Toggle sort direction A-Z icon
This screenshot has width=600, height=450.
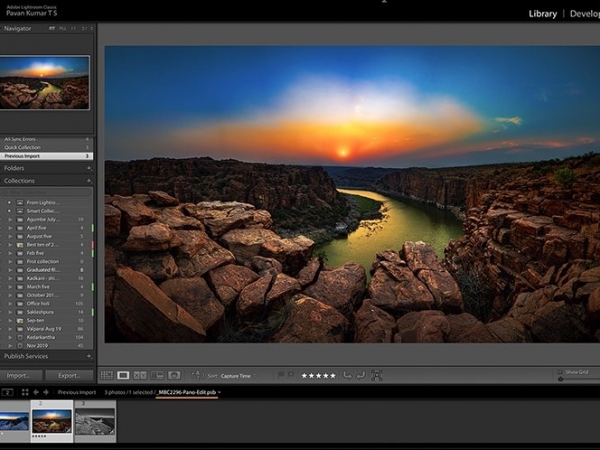click(x=197, y=375)
